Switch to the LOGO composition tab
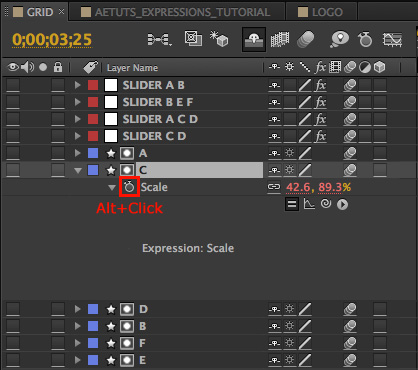 pyautogui.click(x=320, y=12)
